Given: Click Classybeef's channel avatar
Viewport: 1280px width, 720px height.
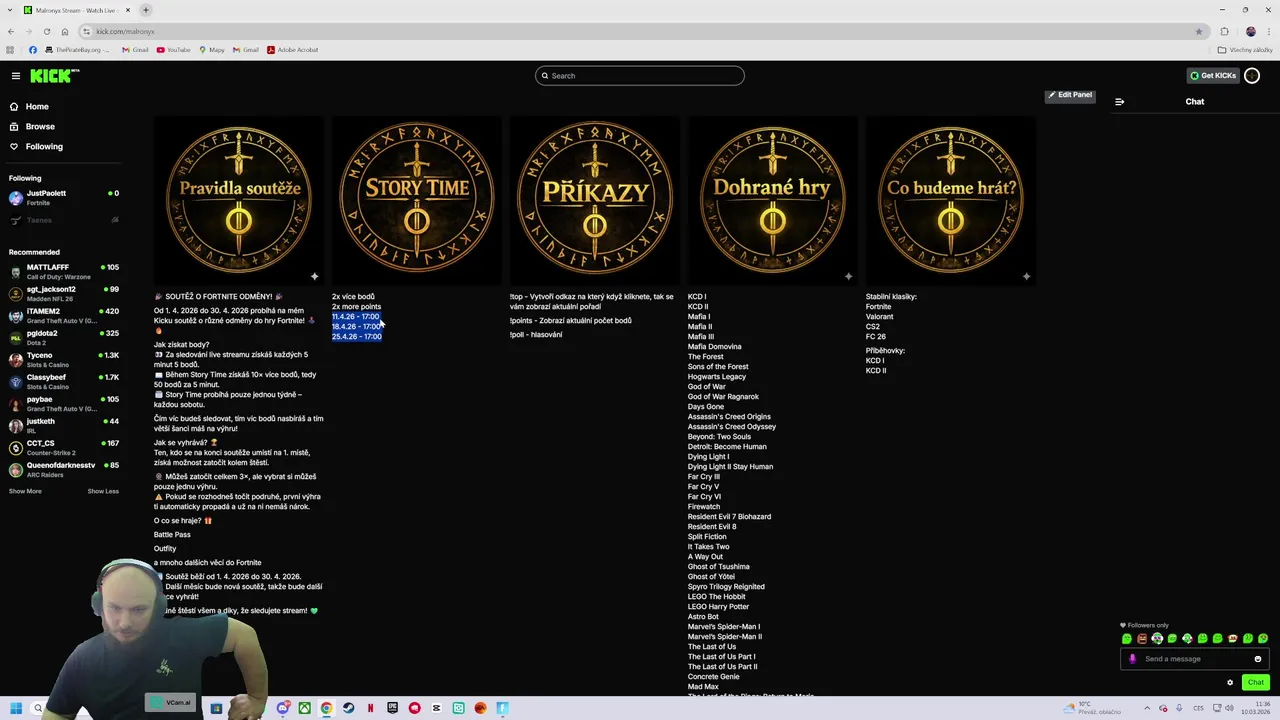Looking at the screenshot, I should pyautogui.click(x=16, y=382).
